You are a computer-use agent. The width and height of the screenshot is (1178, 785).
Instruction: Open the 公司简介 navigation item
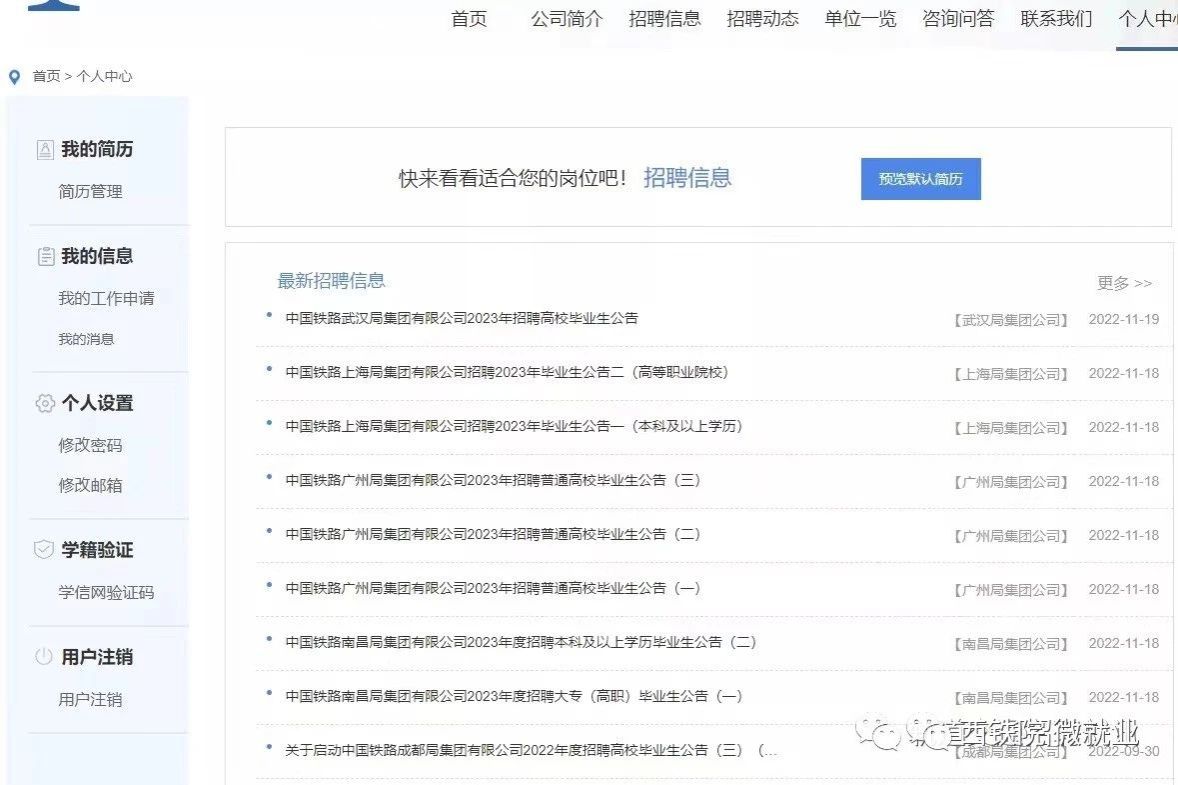566,19
